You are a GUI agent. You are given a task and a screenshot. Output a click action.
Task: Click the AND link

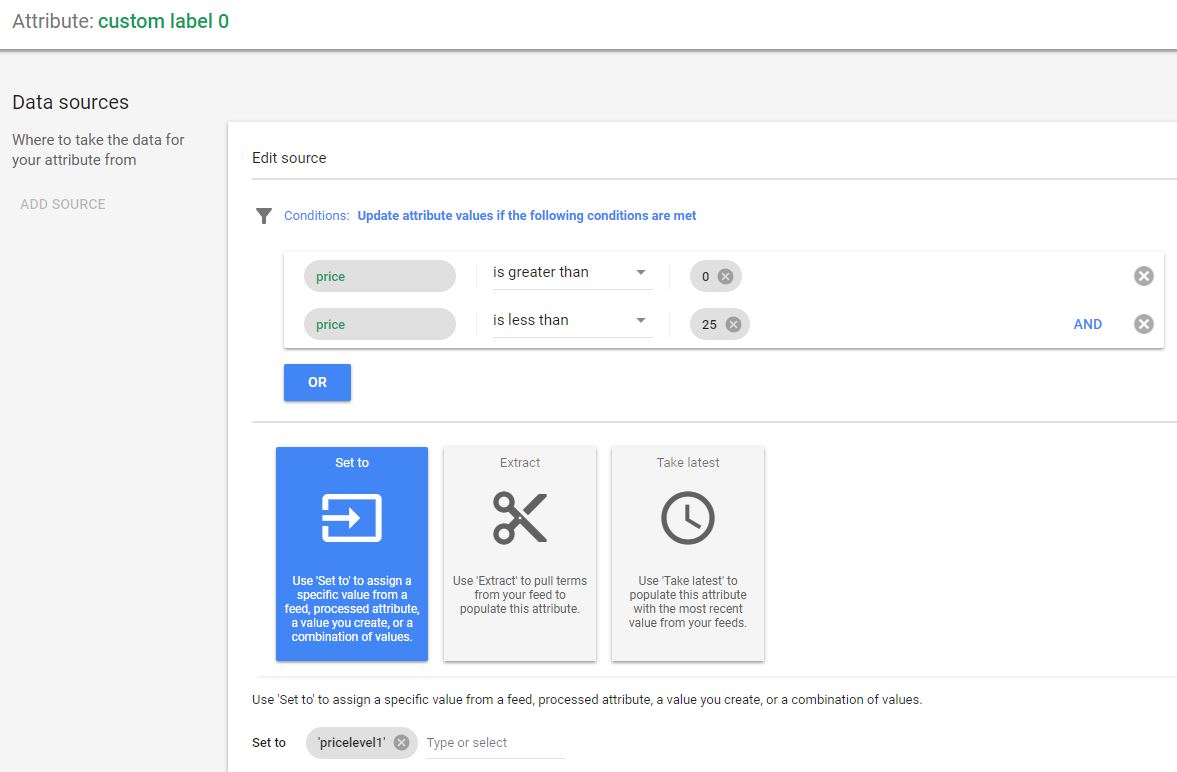tap(1087, 324)
